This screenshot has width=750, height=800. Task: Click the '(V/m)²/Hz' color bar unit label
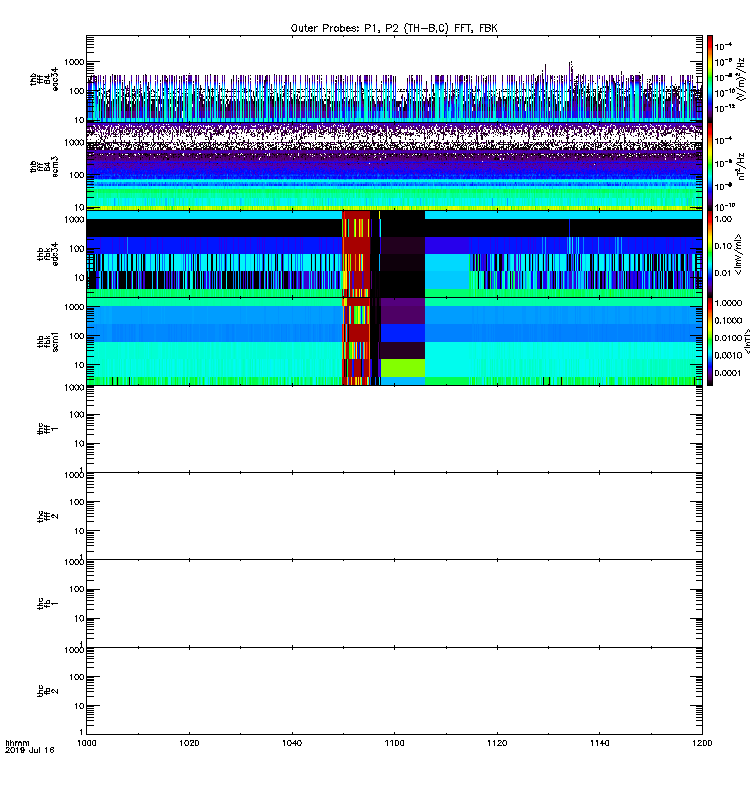(740, 79)
